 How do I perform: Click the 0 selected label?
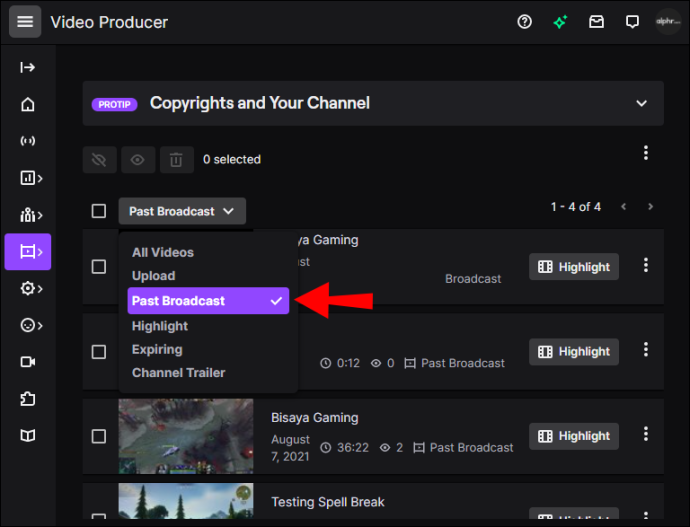pyautogui.click(x=232, y=159)
